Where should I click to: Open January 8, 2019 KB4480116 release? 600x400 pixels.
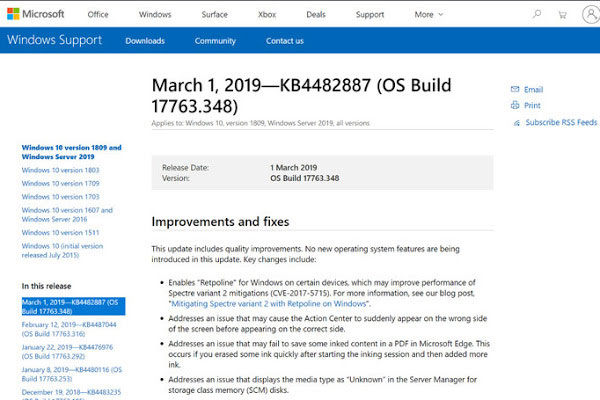tap(72, 374)
